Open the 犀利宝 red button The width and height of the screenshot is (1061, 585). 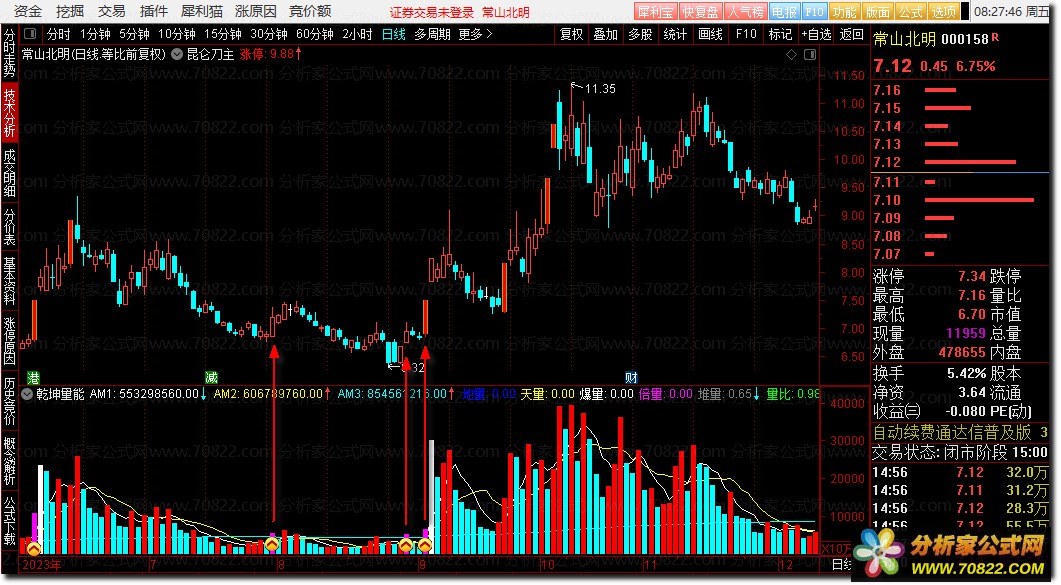[x=656, y=11]
